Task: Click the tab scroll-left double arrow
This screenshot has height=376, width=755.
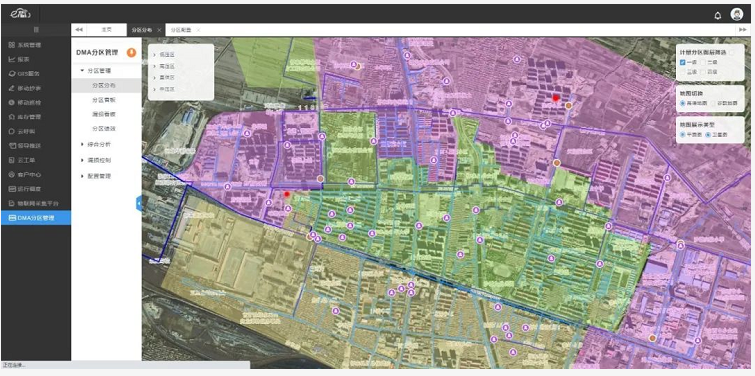Action: tap(79, 30)
